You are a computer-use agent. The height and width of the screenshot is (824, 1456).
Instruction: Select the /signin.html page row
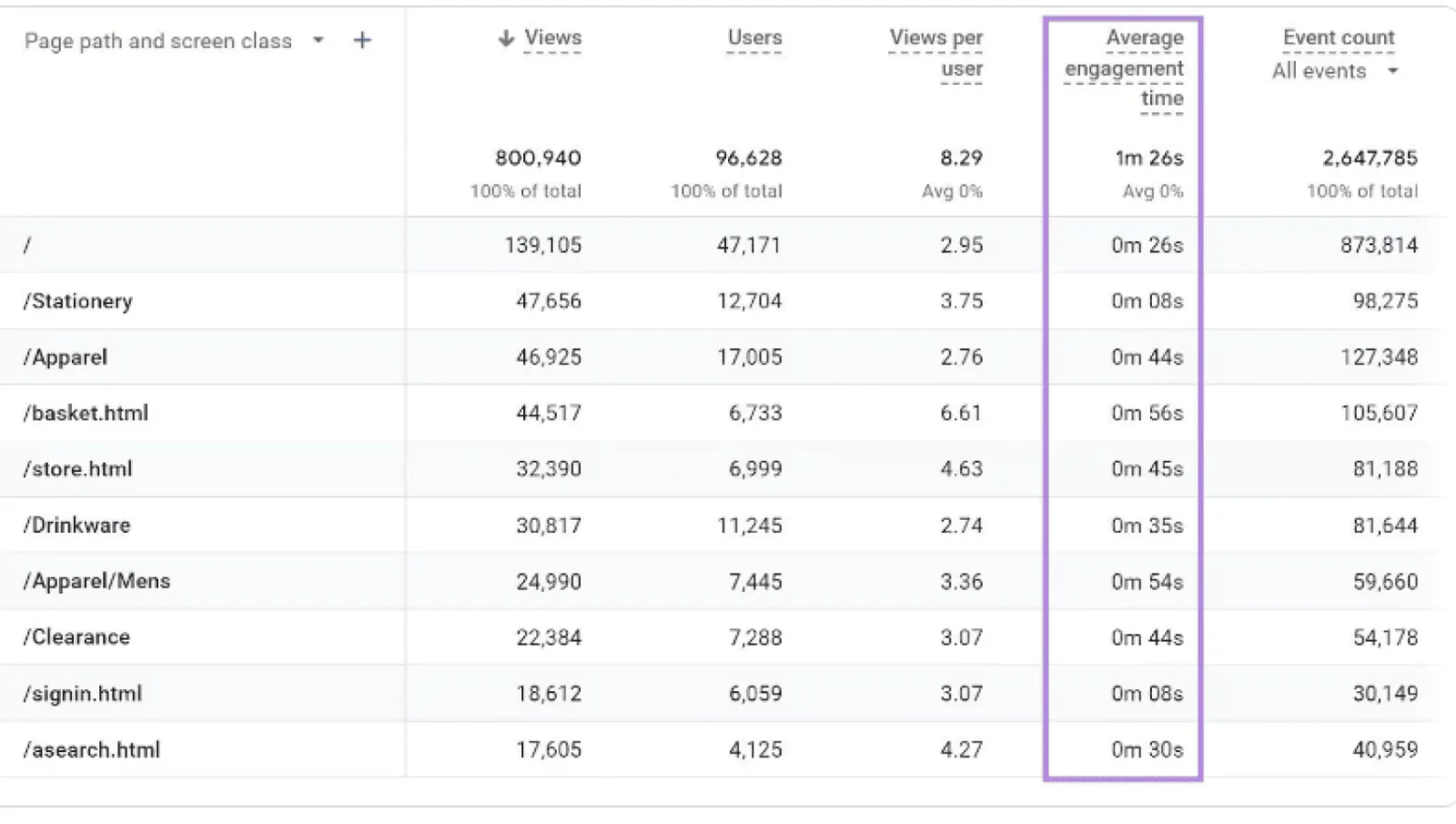pos(82,693)
